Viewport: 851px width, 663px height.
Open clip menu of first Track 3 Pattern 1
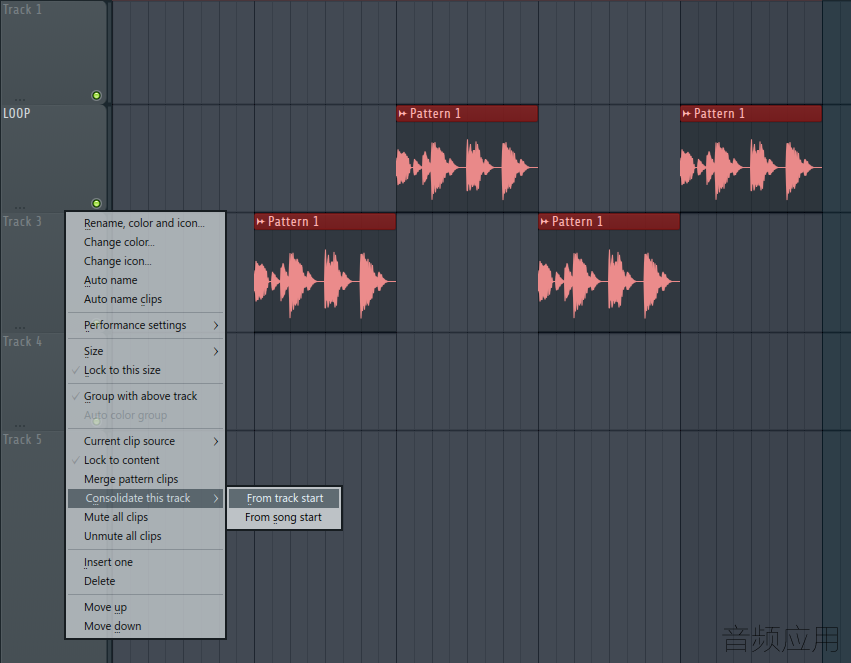coord(261,221)
